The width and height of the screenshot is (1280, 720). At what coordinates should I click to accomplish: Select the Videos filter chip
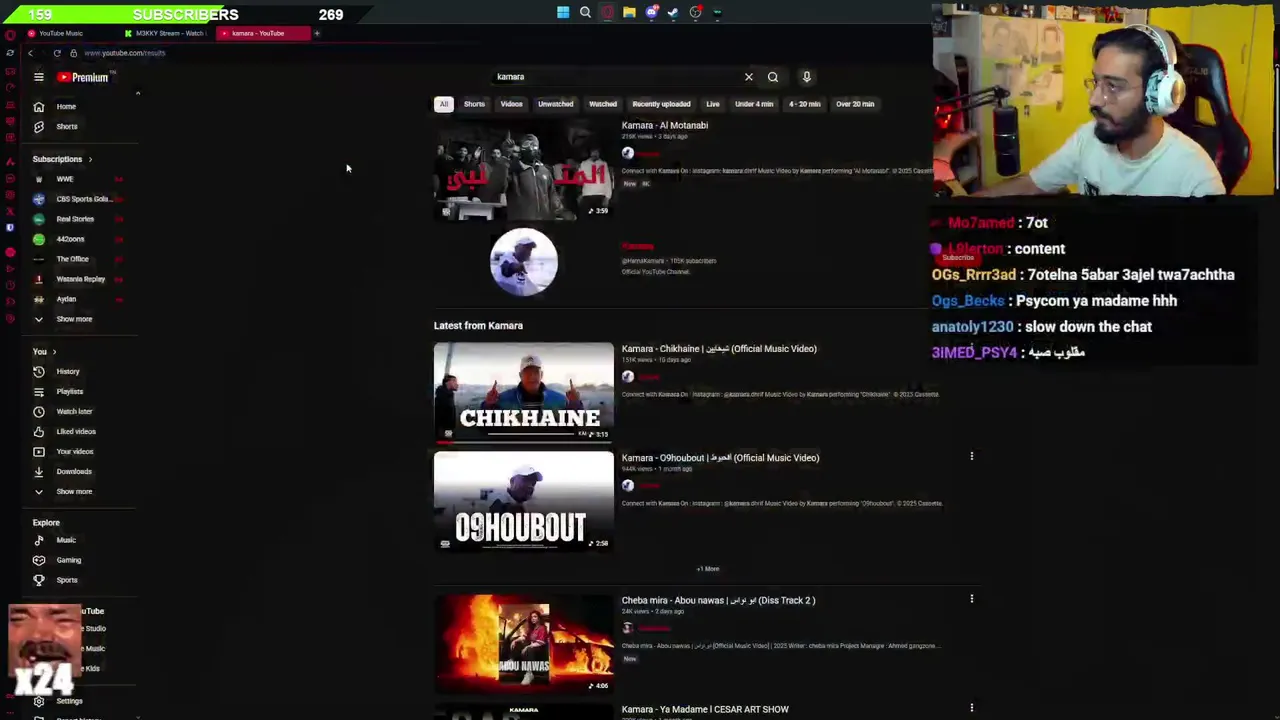tap(511, 104)
